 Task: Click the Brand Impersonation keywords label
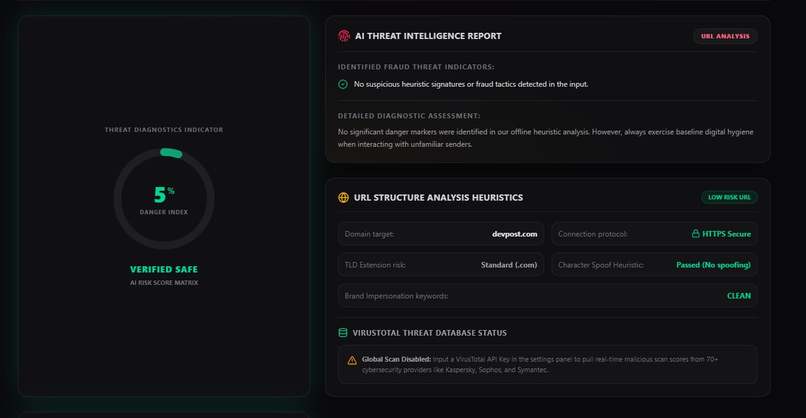396,296
